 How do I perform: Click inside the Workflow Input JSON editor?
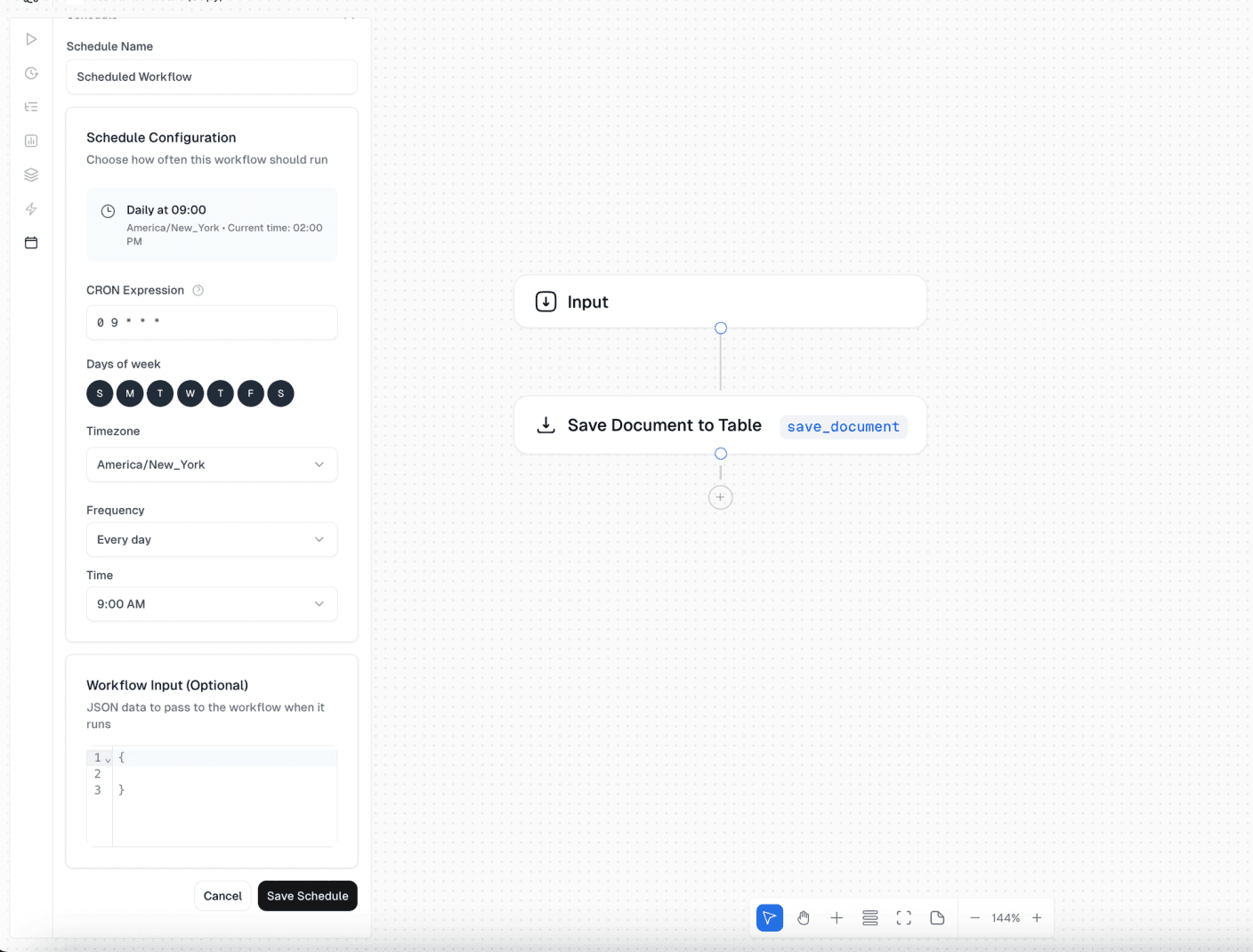pyautogui.click(x=212, y=796)
